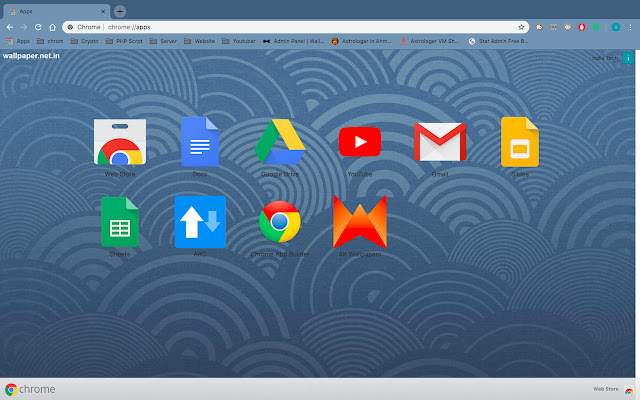Open the Chrome three-dot menu
The image size is (640, 400).
630,27
